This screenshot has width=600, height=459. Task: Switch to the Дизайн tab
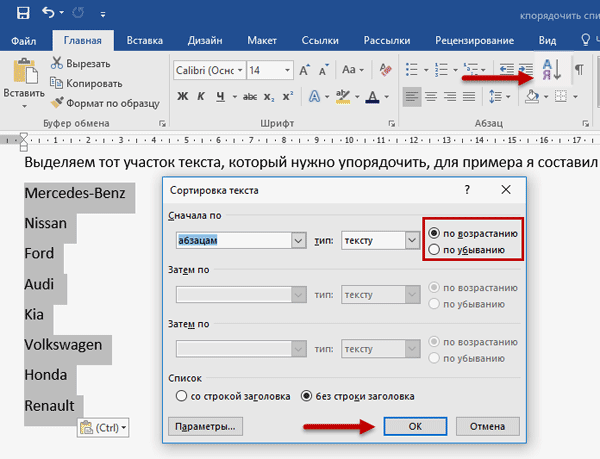205,41
